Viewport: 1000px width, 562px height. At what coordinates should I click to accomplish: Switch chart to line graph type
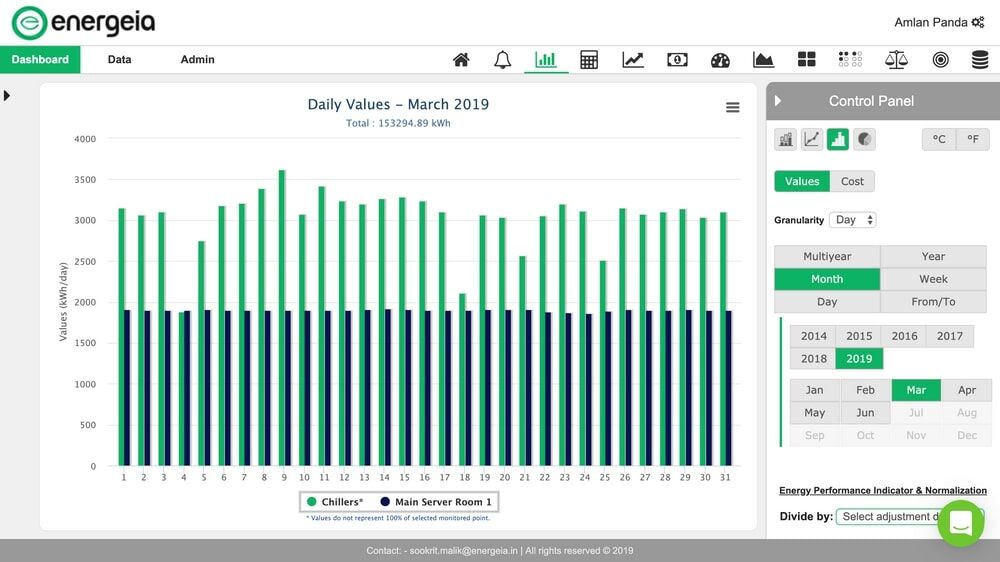coord(812,140)
